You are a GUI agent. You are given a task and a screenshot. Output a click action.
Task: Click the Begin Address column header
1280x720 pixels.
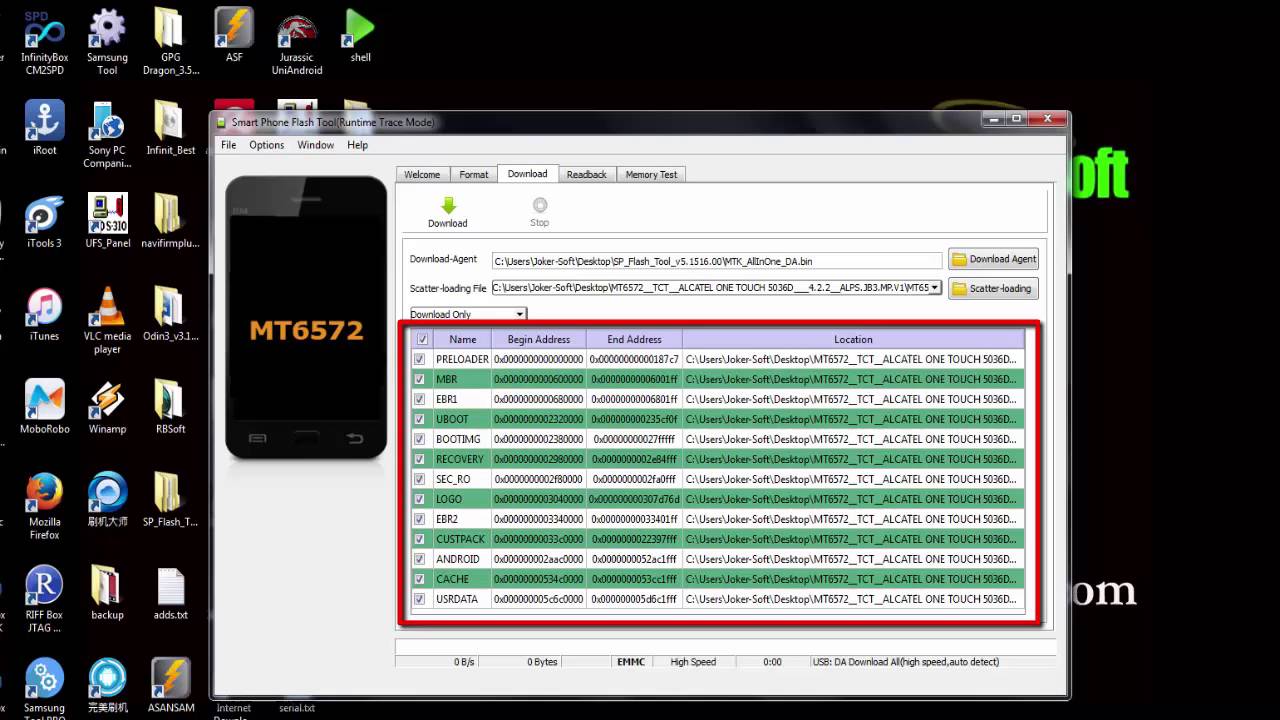pos(539,339)
